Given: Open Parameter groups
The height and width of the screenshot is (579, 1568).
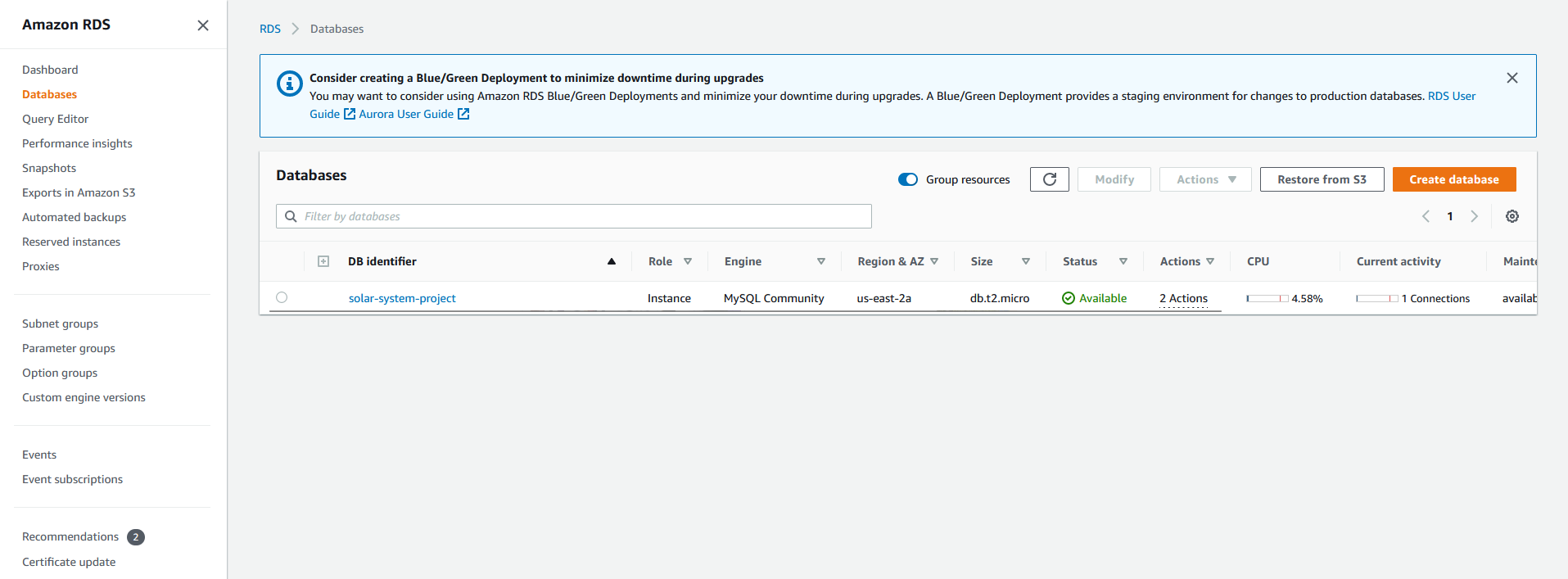Looking at the screenshot, I should pyautogui.click(x=69, y=348).
